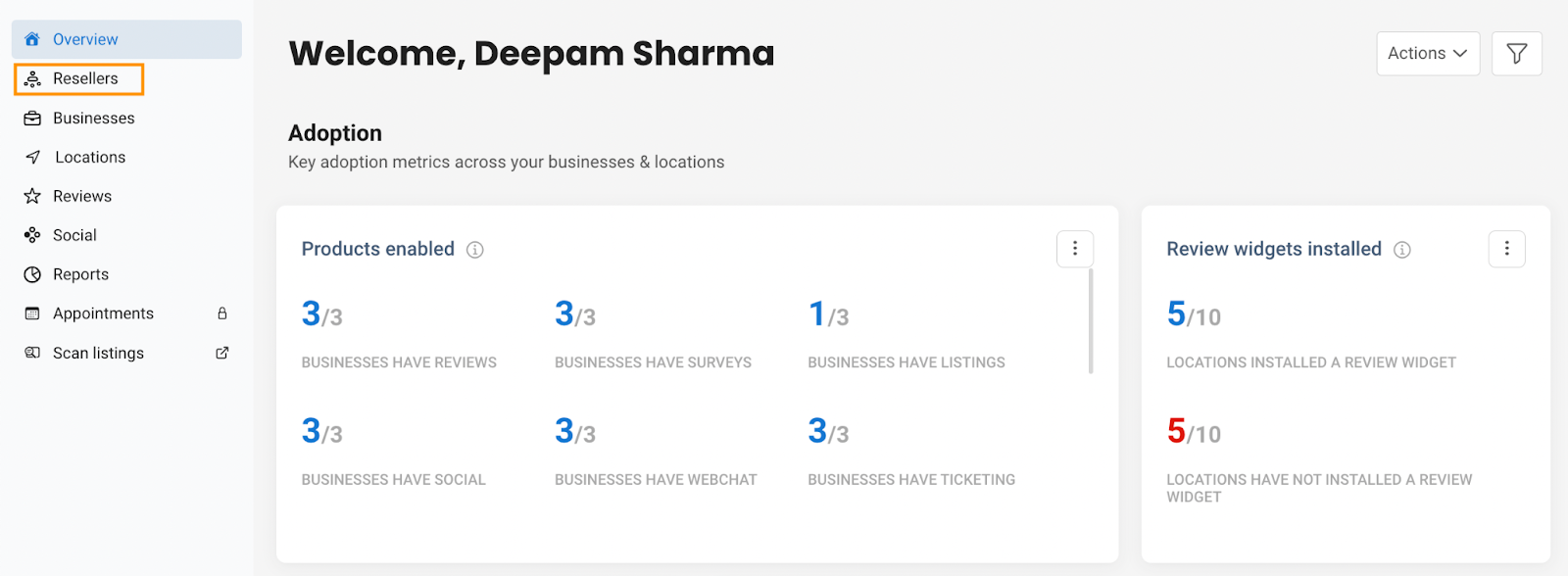Click the Appointments lock icon
This screenshot has width=1568, height=576.
(x=222, y=313)
